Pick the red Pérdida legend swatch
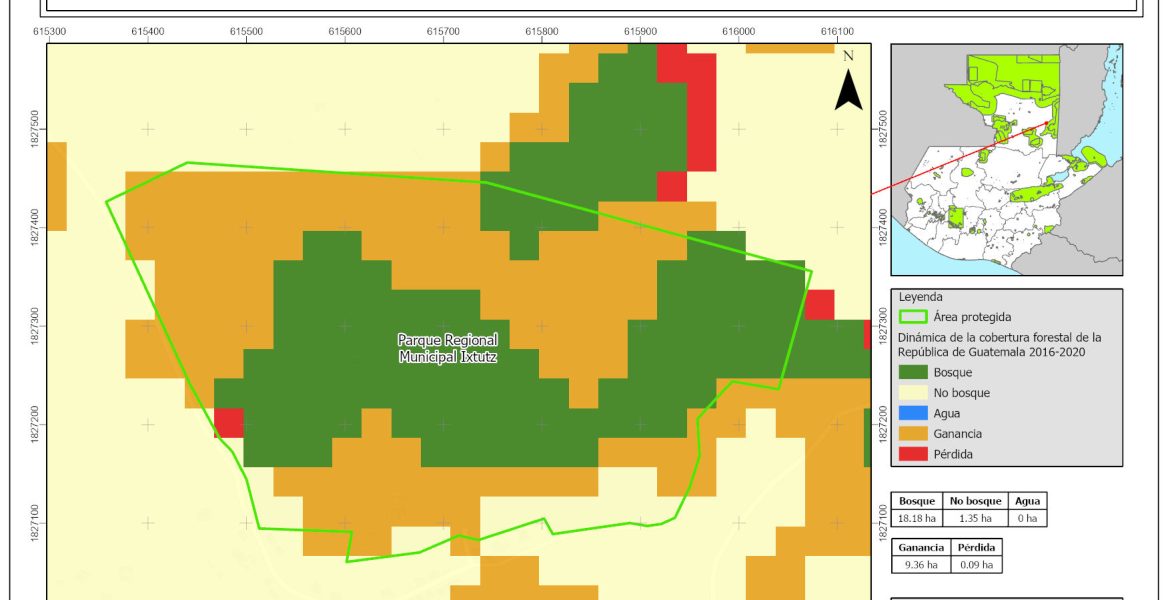Screen dimensions: 1170x600 tap(914, 454)
